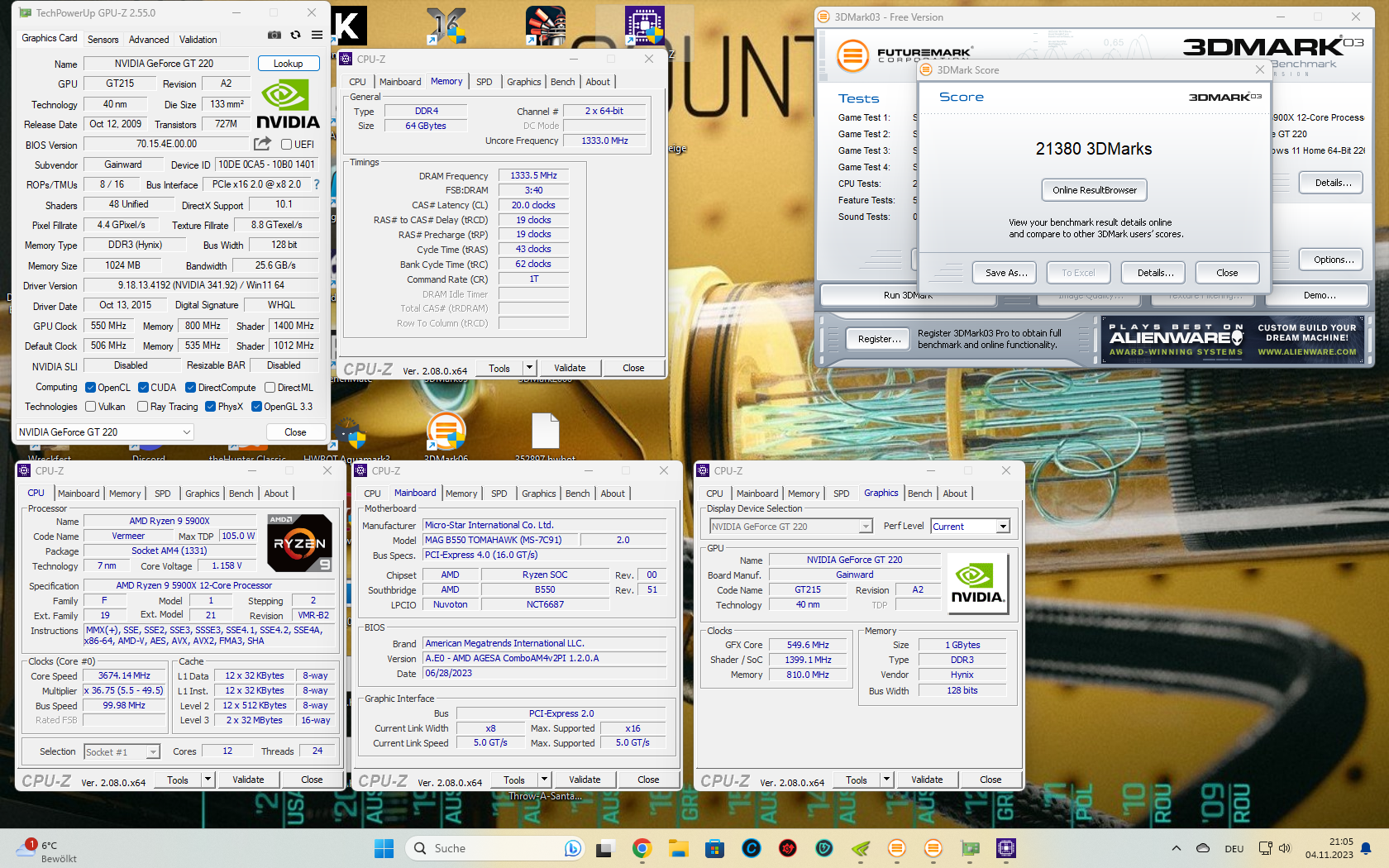Click the Bing icon in the search box
Image resolution: width=1389 pixels, height=868 pixels.
pyautogui.click(x=572, y=848)
